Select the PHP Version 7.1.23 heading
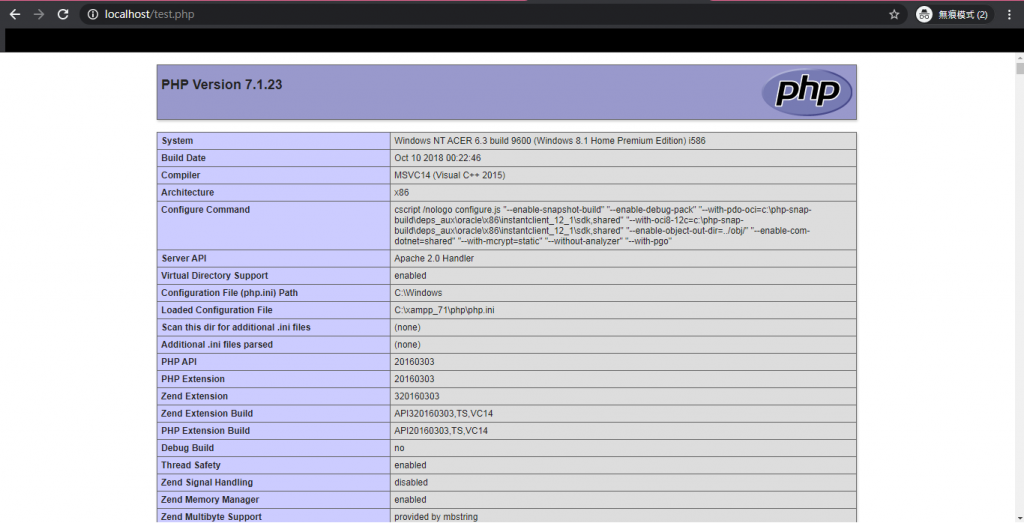Viewport: 1024px width, 523px height. click(x=221, y=85)
